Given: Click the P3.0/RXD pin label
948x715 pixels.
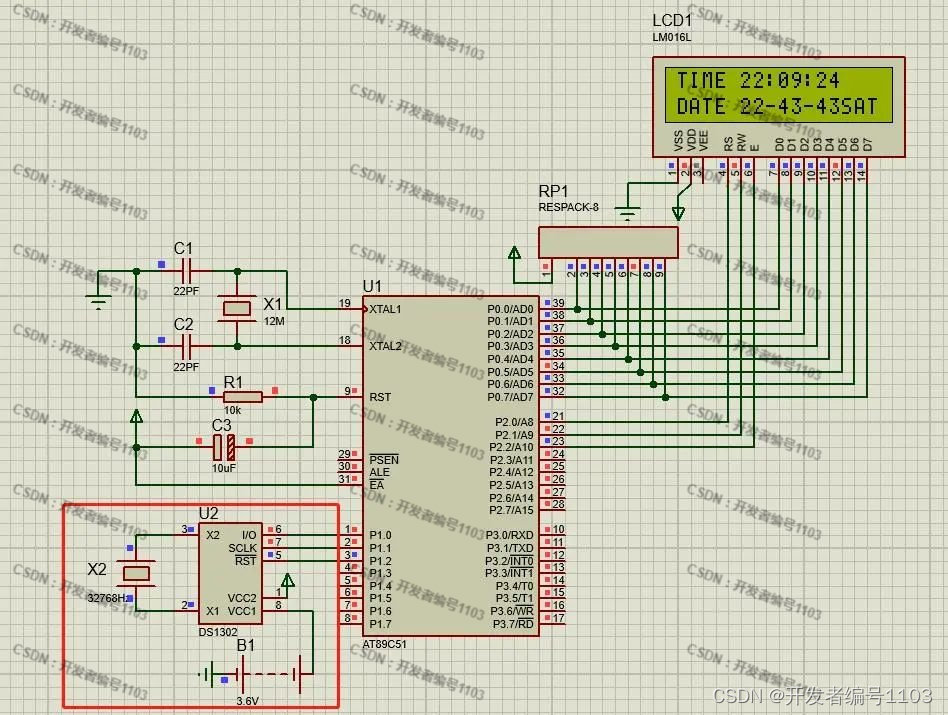Looking at the screenshot, I should [x=510, y=535].
